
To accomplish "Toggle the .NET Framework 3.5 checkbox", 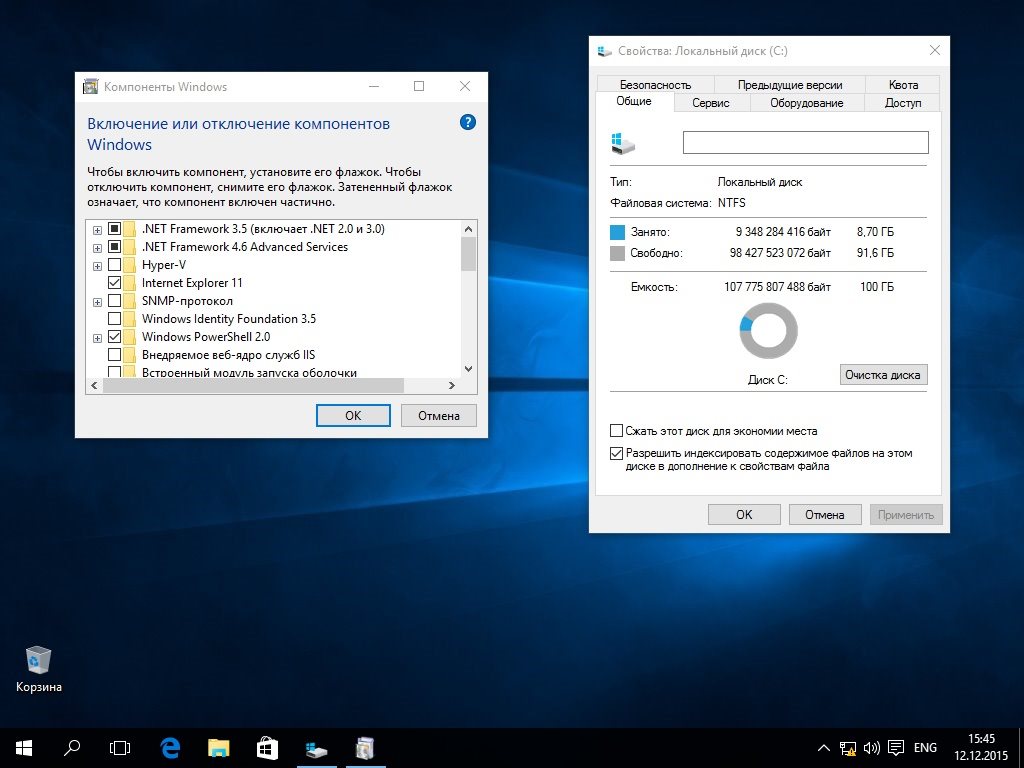I will 114,229.
